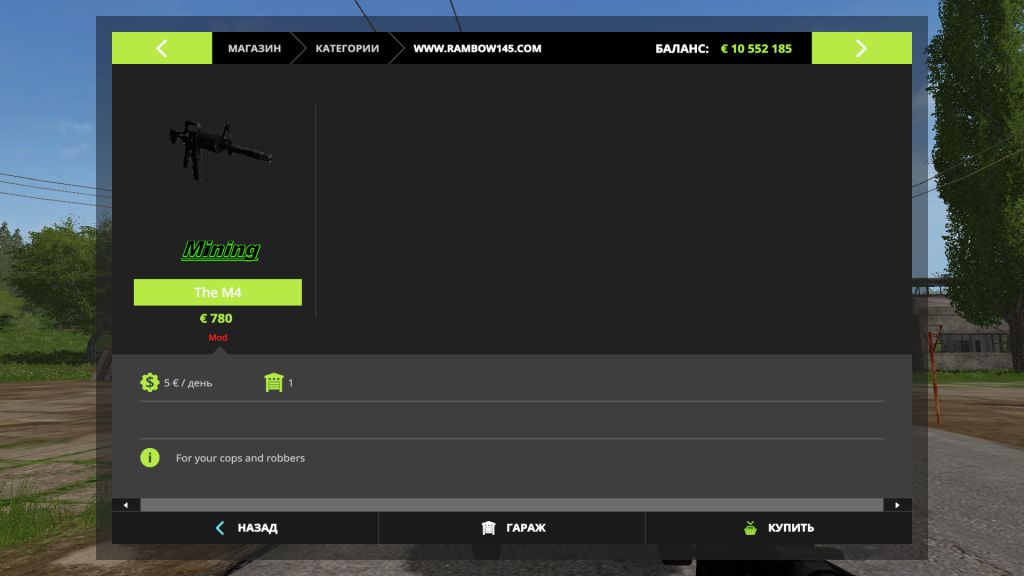
Task: Click the daily upkeep cost coin icon
Action: point(150,382)
